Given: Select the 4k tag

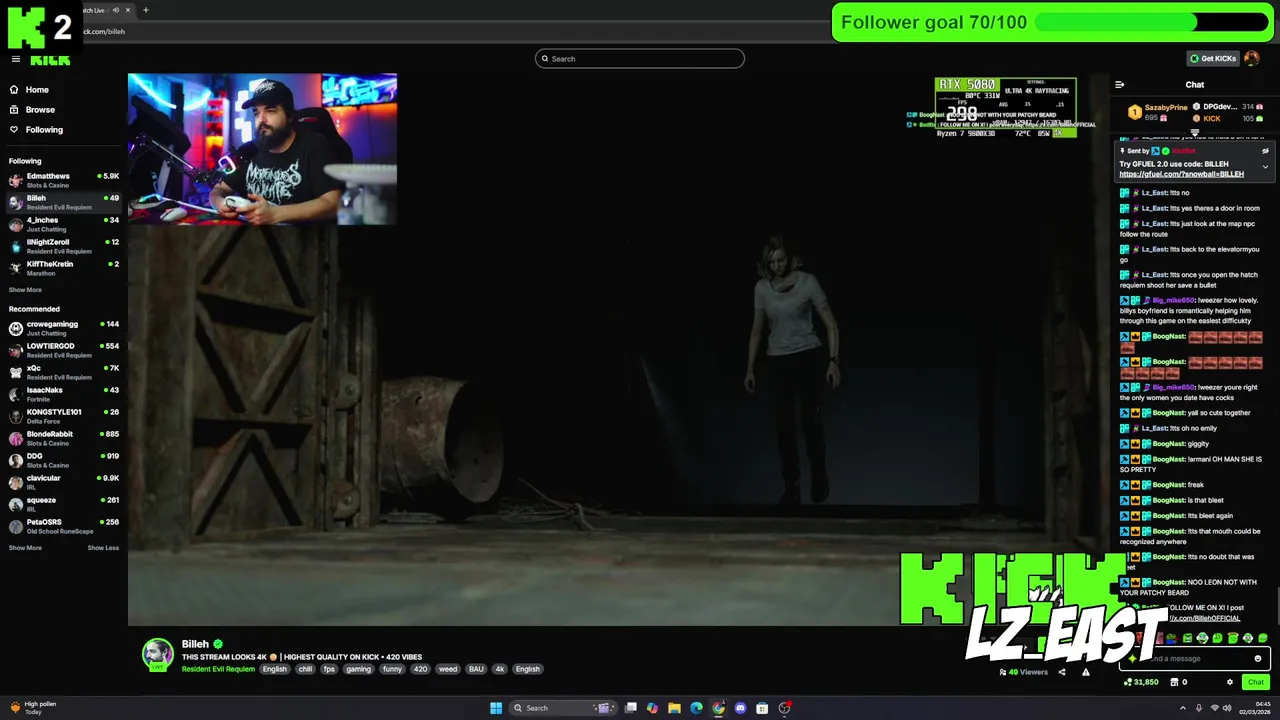Looking at the screenshot, I should tap(500, 669).
